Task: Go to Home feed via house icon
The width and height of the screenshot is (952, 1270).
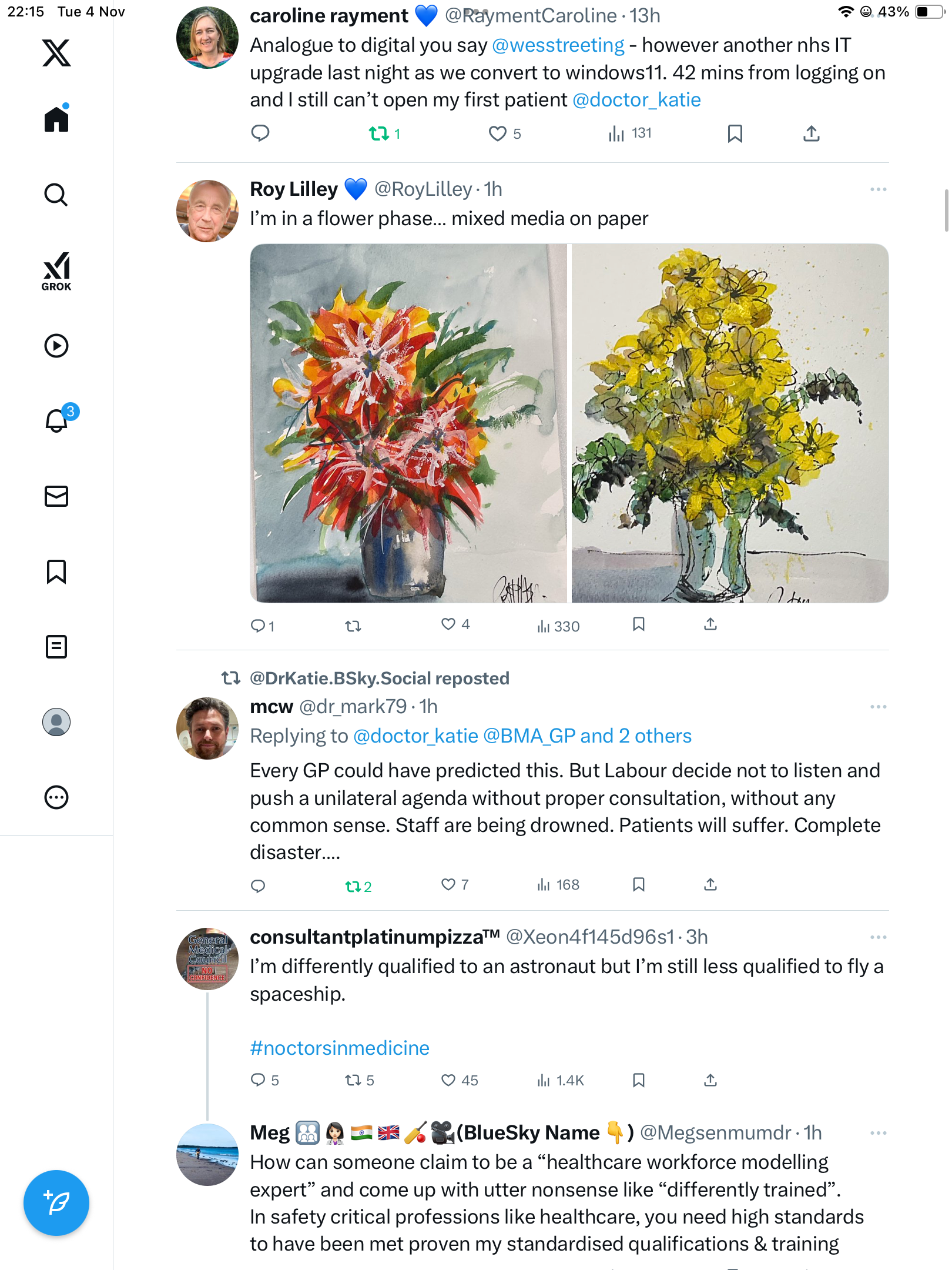Action: point(56,119)
